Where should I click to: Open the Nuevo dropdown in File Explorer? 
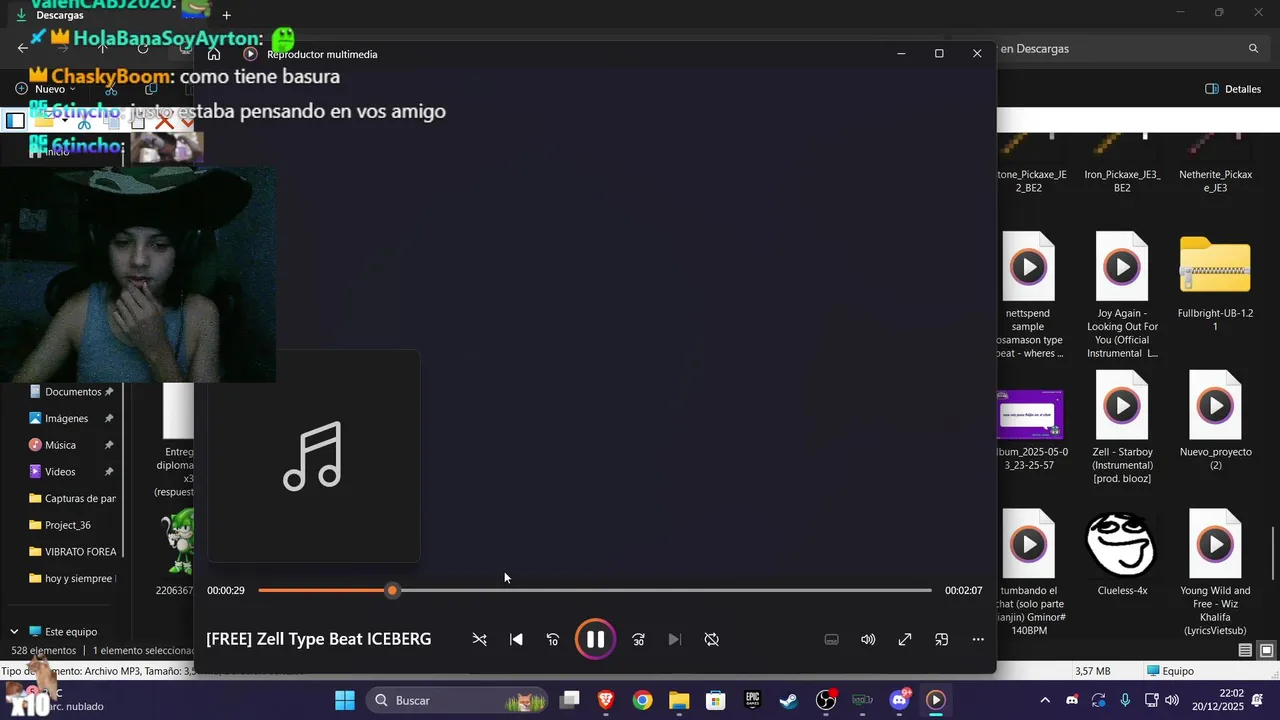pyautogui.click(x=46, y=89)
